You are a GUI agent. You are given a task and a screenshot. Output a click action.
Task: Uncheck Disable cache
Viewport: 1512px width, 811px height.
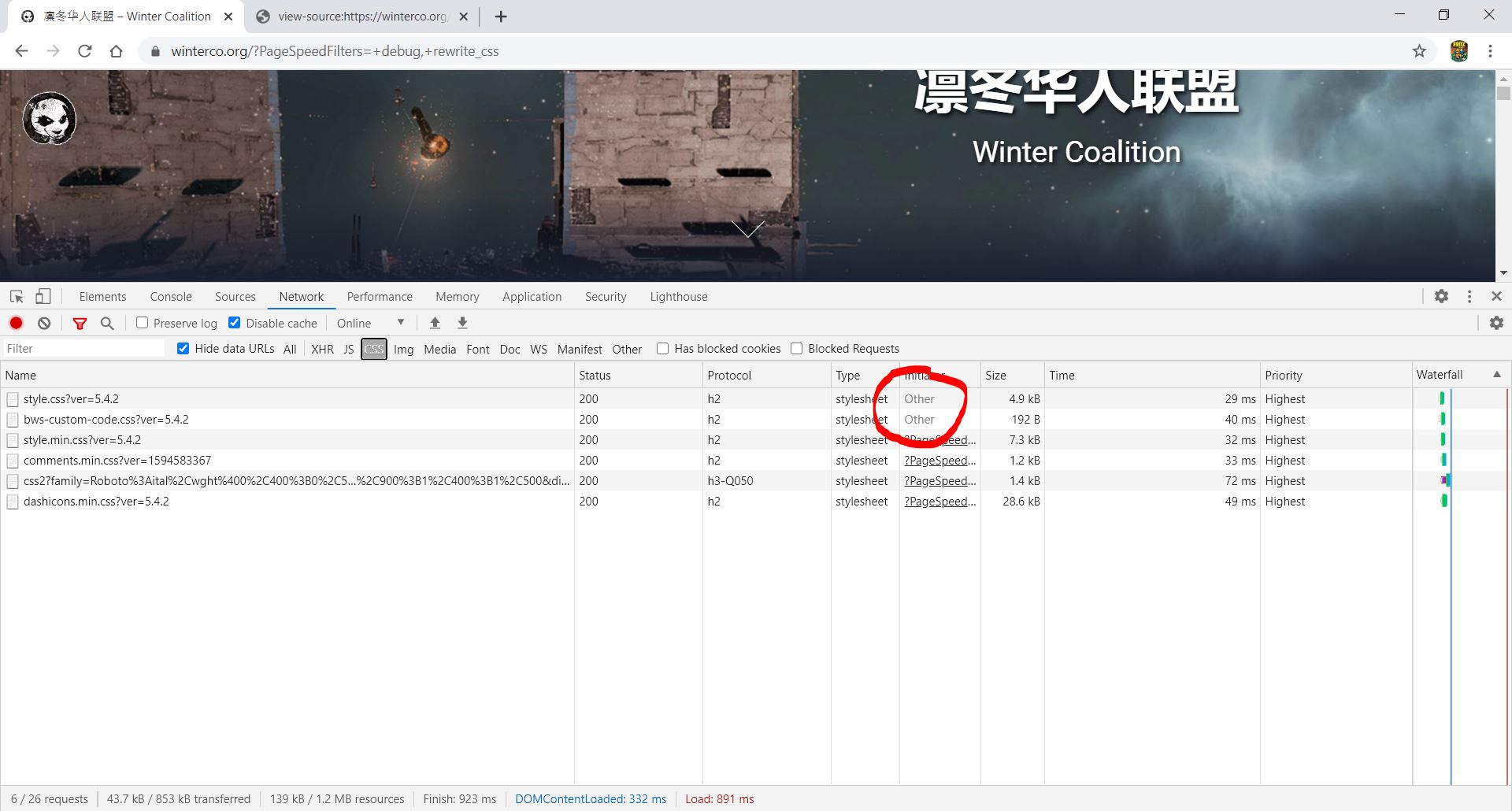pyautogui.click(x=234, y=323)
